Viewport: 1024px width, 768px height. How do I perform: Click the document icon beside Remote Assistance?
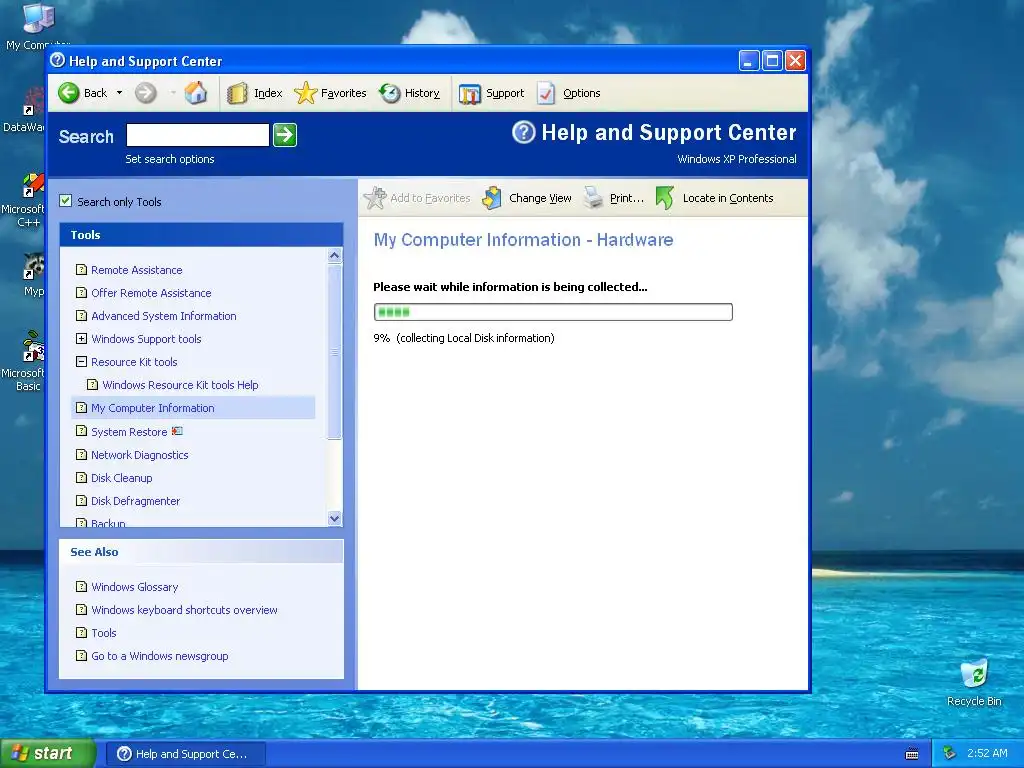81,269
